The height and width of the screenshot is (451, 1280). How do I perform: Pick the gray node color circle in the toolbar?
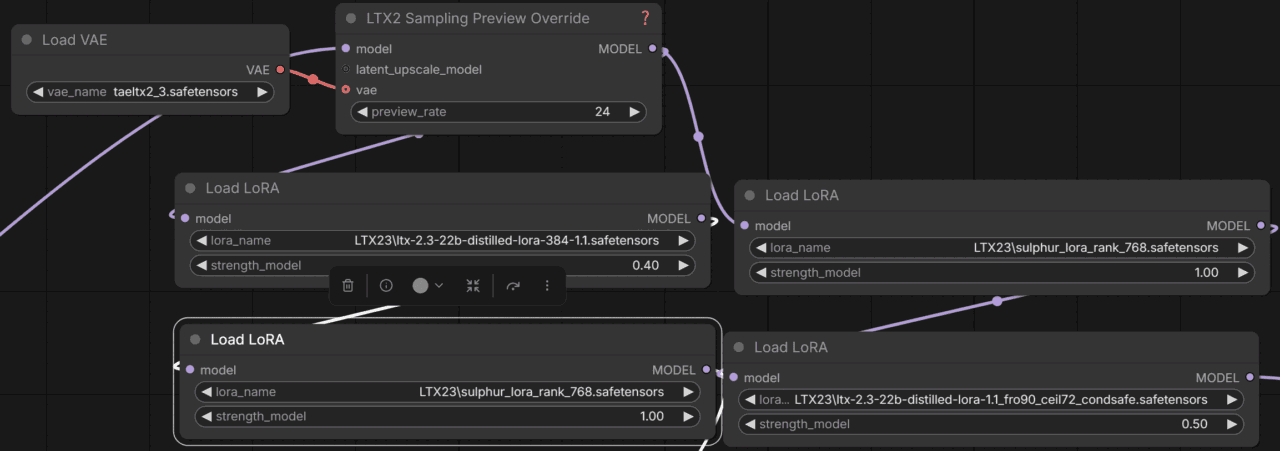[x=420, y=285]
